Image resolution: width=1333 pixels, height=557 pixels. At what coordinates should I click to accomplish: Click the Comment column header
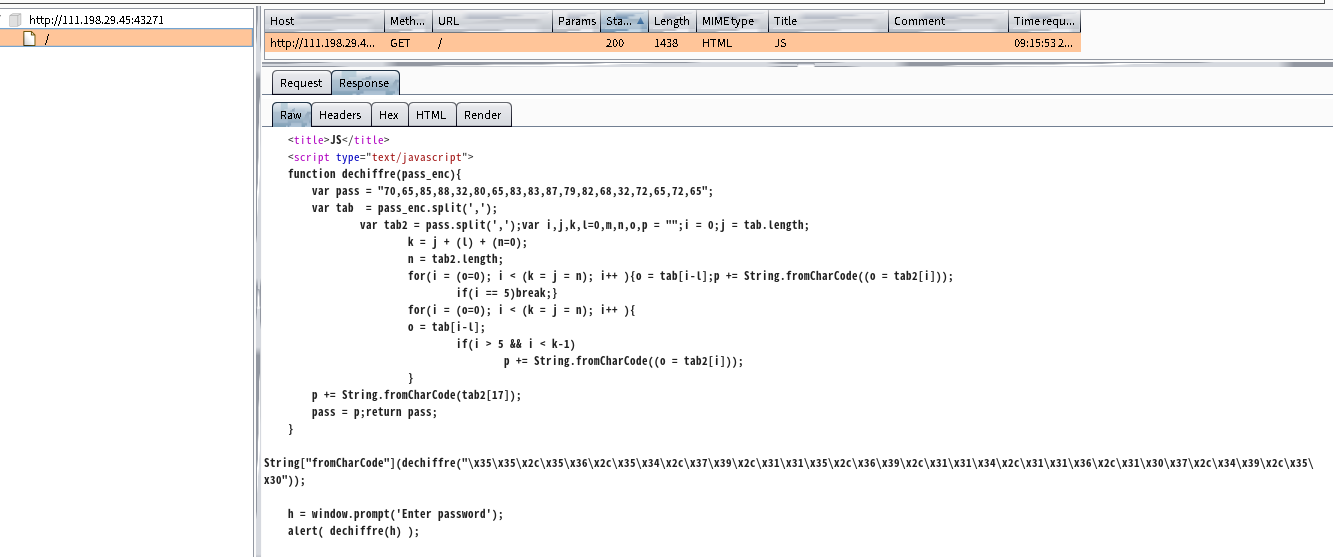pos(948,21)
